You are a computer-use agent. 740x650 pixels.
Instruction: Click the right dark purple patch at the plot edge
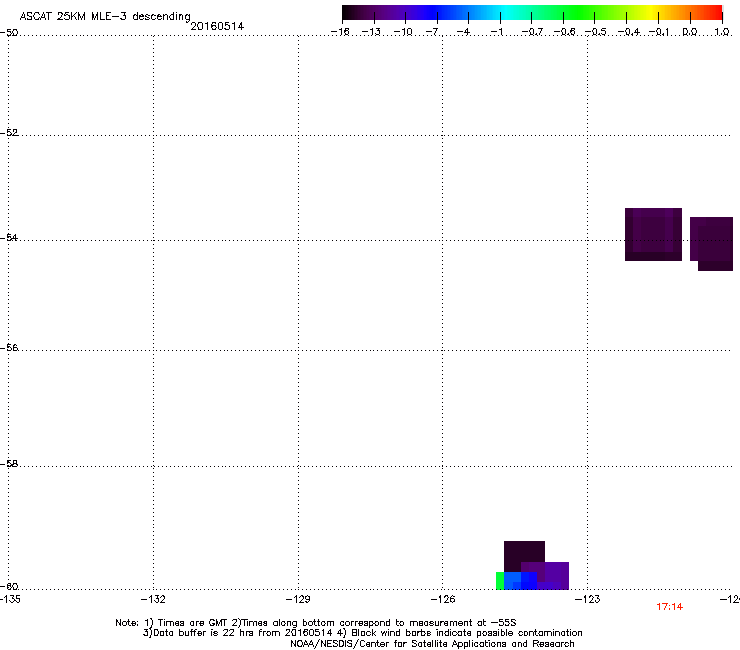click(x=712, y=244)
